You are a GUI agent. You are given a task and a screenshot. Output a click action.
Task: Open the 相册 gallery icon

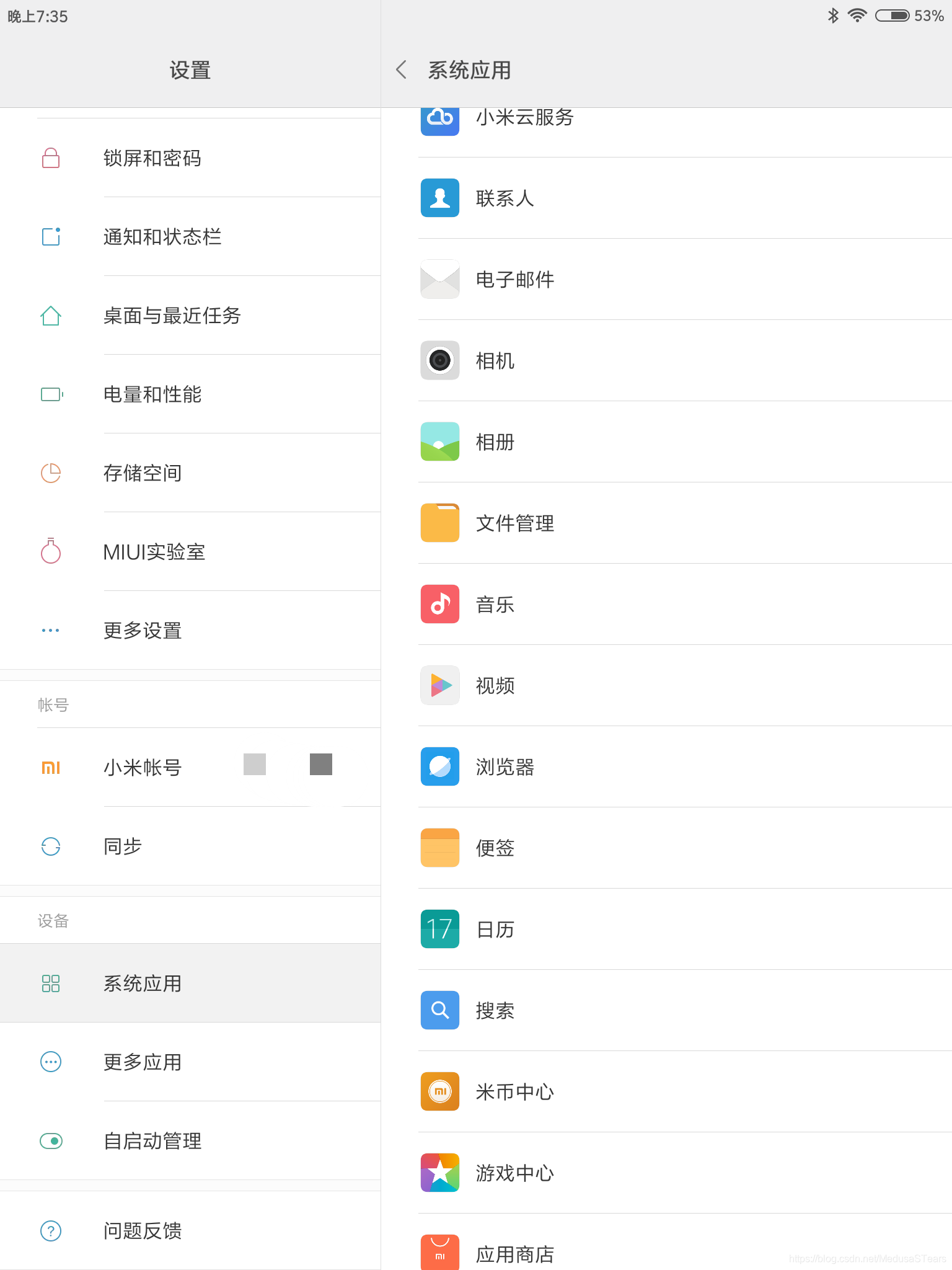point(440,442)
